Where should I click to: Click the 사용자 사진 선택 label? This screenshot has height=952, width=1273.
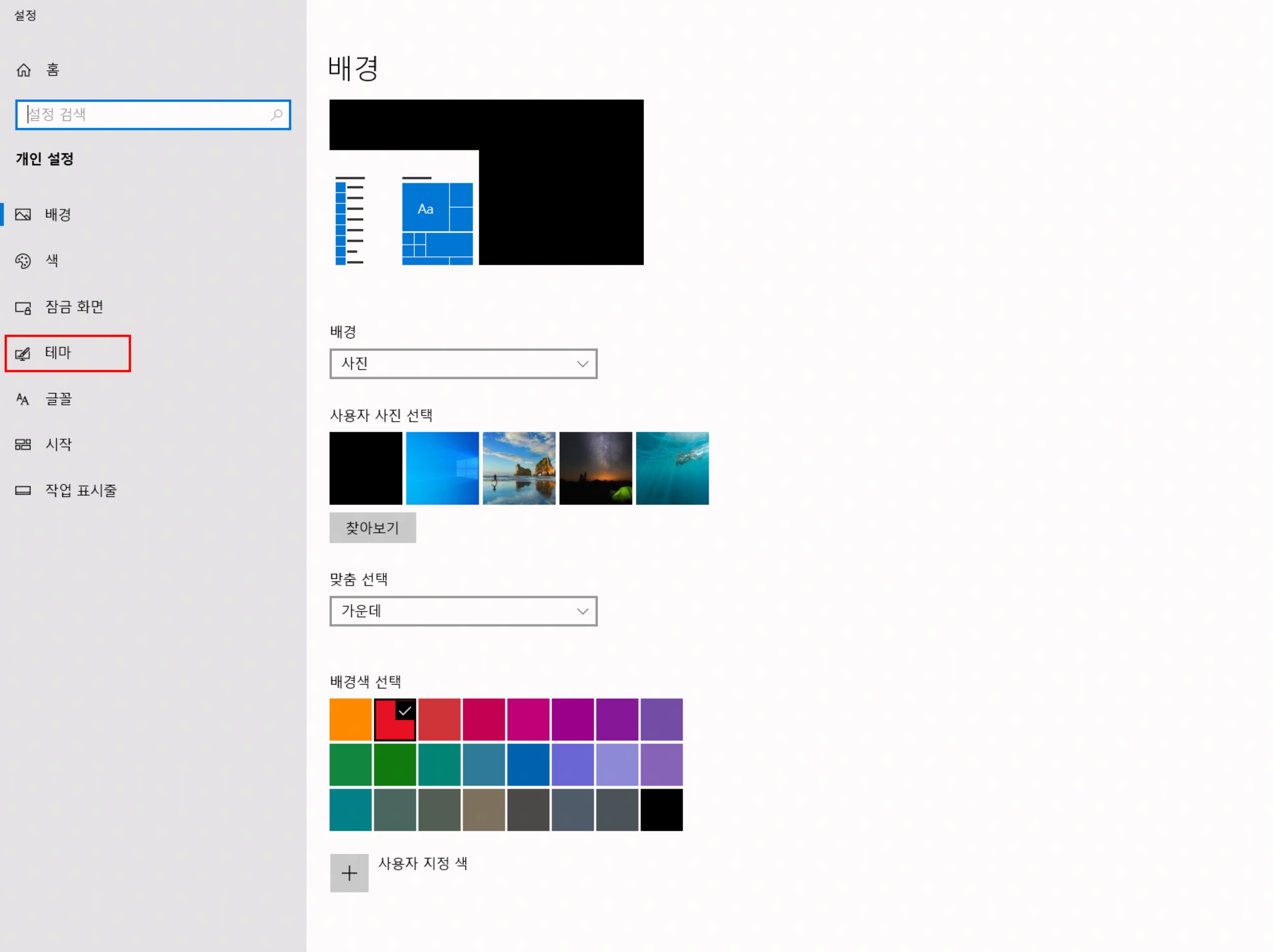(381, 415)
